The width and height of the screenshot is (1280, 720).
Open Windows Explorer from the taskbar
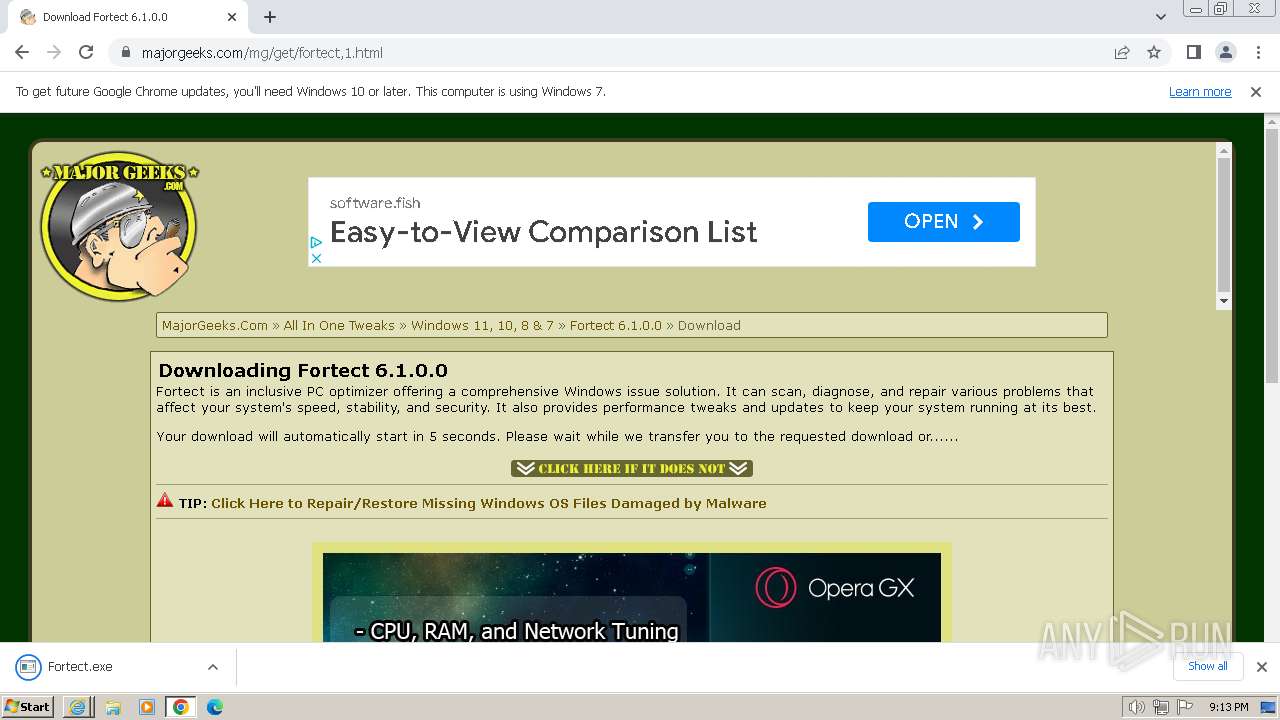tap(113, 707)
